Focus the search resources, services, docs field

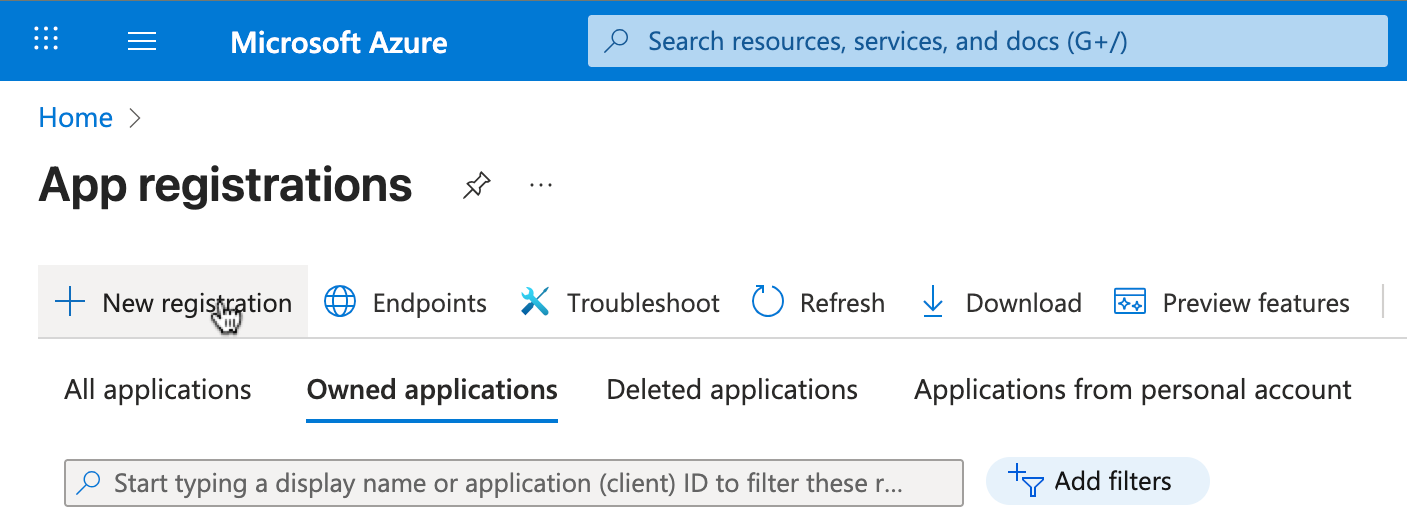click(987, 41)
